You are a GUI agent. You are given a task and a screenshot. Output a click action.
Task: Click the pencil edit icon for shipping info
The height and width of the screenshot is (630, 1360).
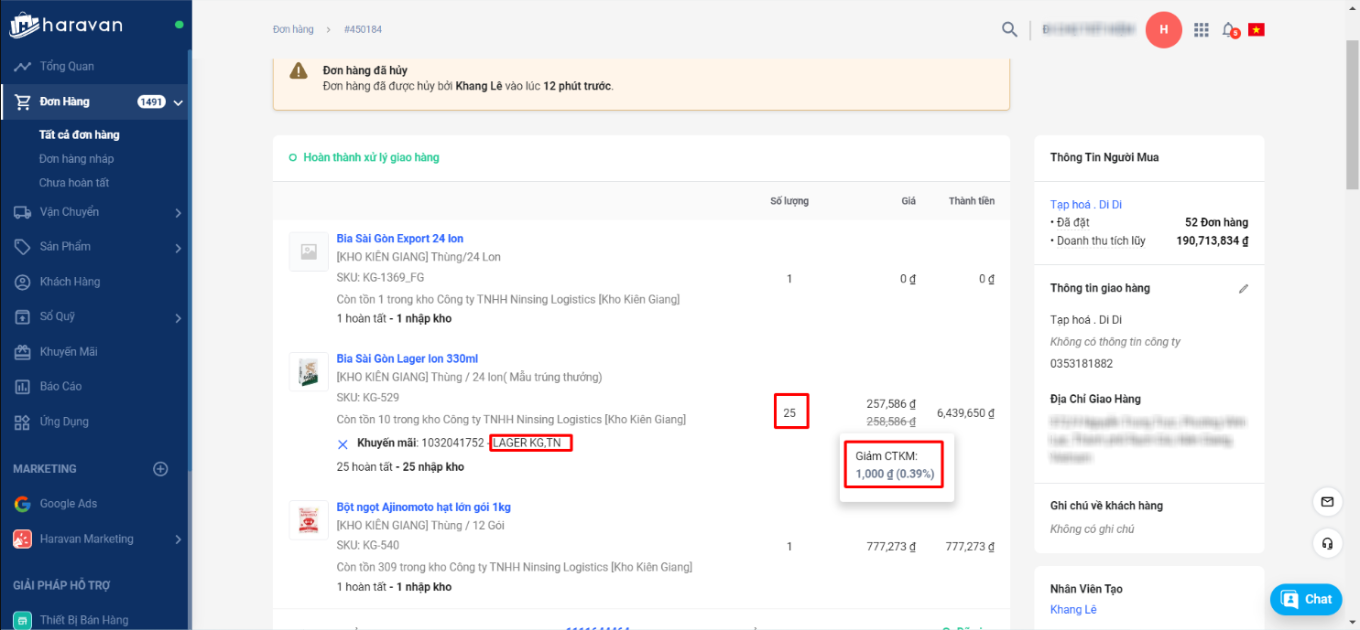pyautogui.click(x=1243, y=289)
